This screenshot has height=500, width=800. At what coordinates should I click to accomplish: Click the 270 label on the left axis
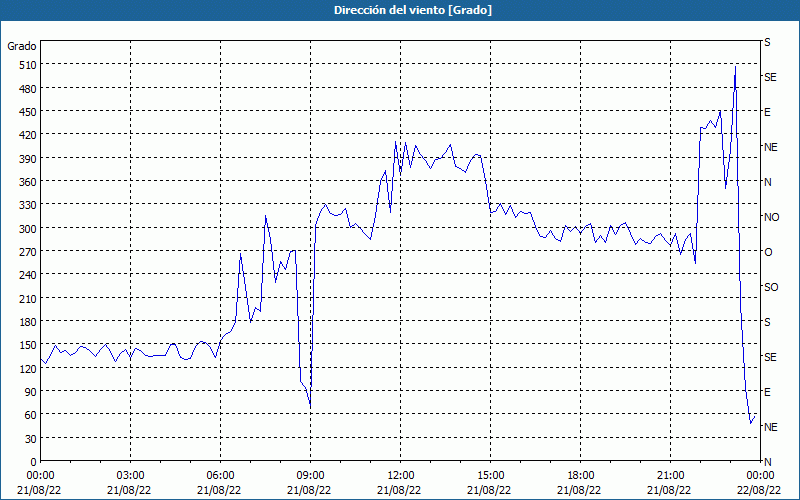coord(28,252)
